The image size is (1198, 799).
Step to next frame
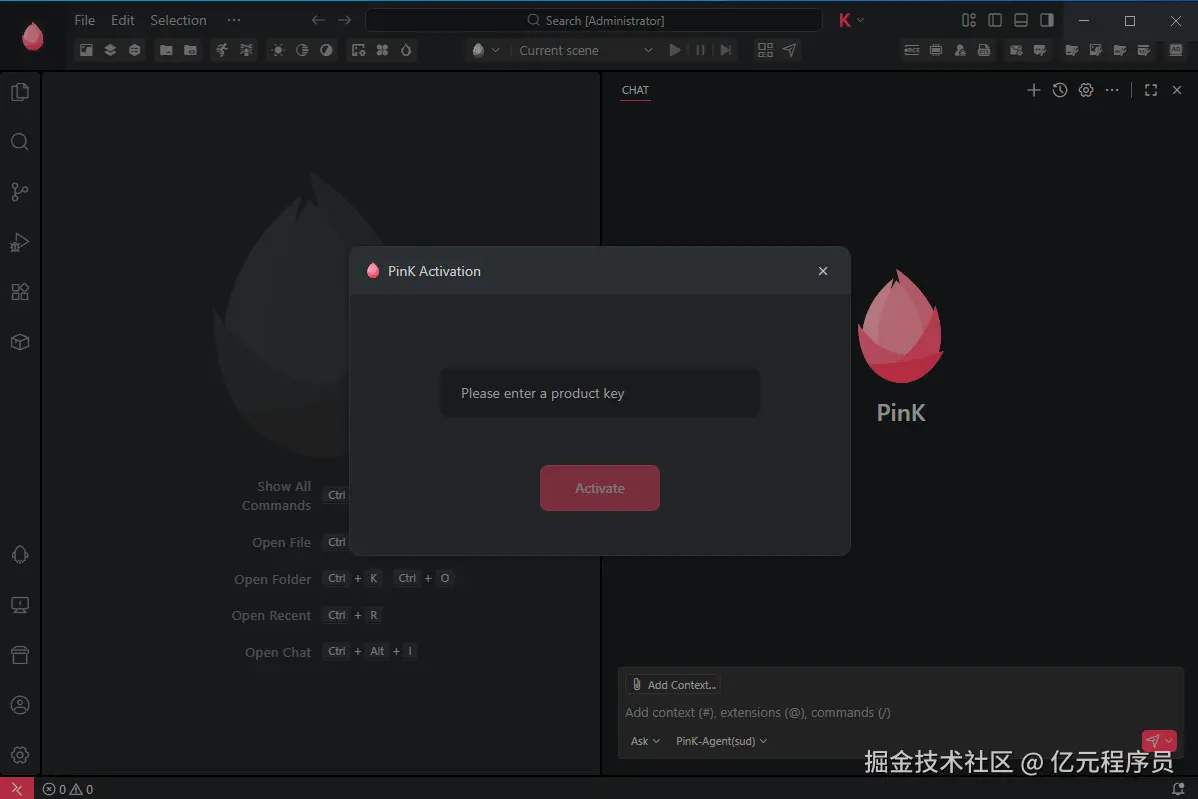[726, 50]
